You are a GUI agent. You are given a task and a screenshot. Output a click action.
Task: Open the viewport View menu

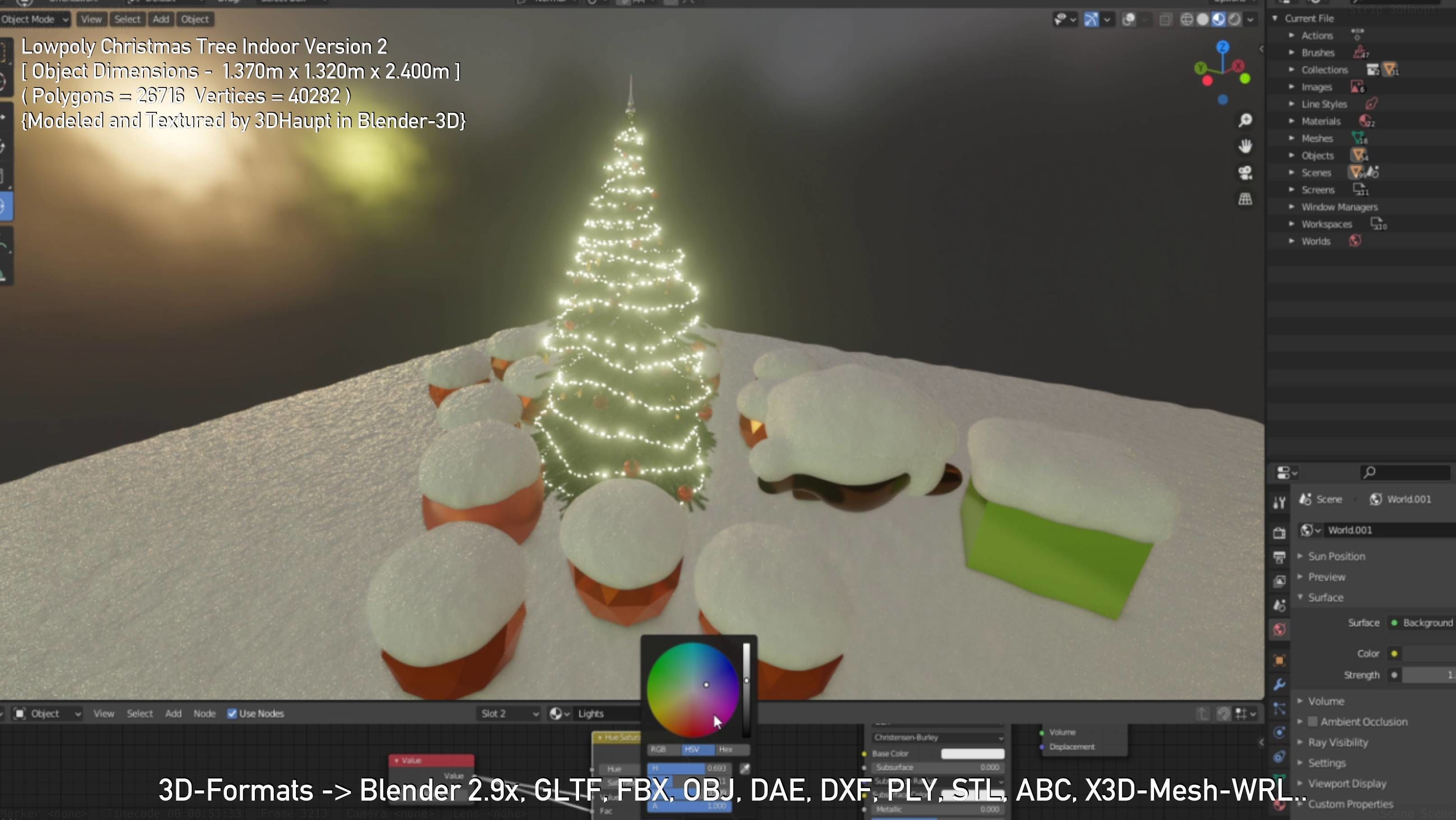[91, 19]
